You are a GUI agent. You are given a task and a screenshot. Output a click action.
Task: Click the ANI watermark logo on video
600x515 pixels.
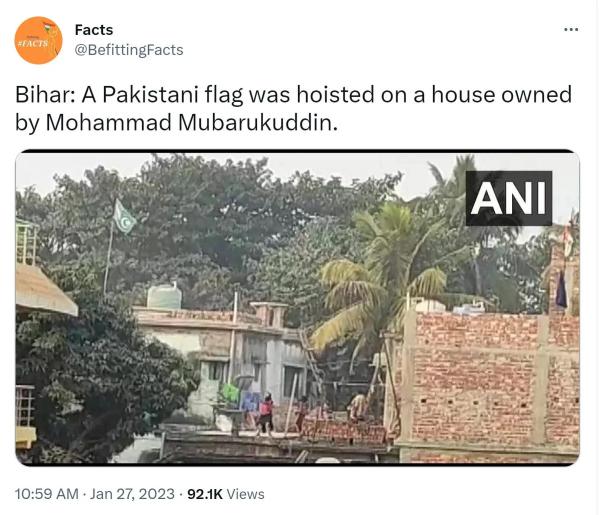[509, 198]
